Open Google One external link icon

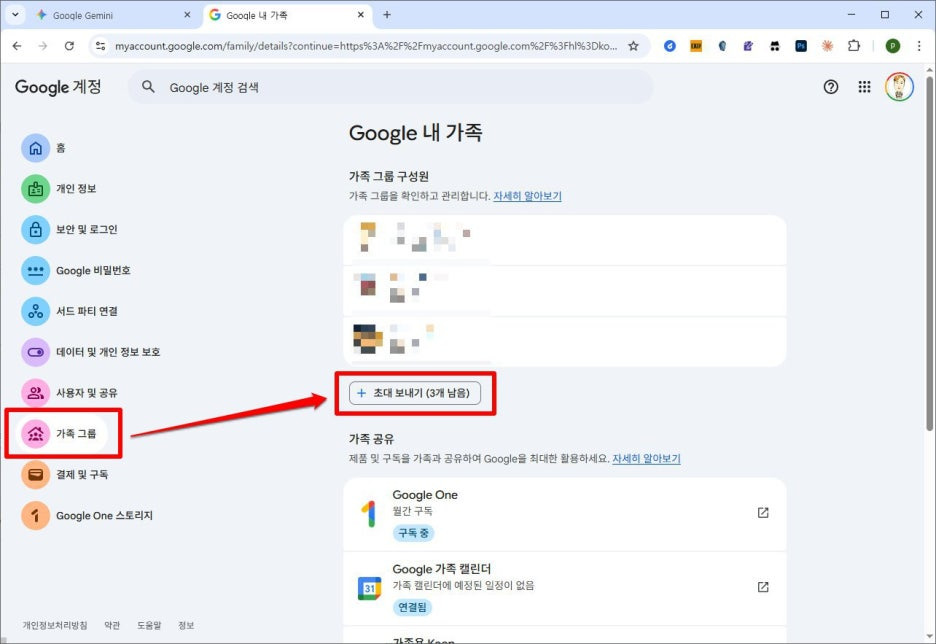[x=763, y=513]
